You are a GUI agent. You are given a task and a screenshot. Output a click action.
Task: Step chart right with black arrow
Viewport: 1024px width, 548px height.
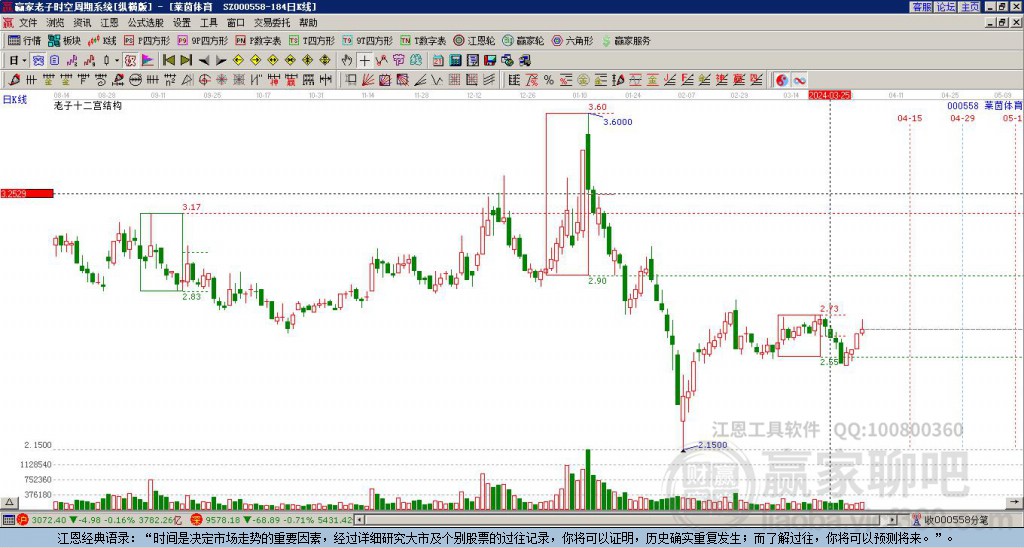point(221,61)
